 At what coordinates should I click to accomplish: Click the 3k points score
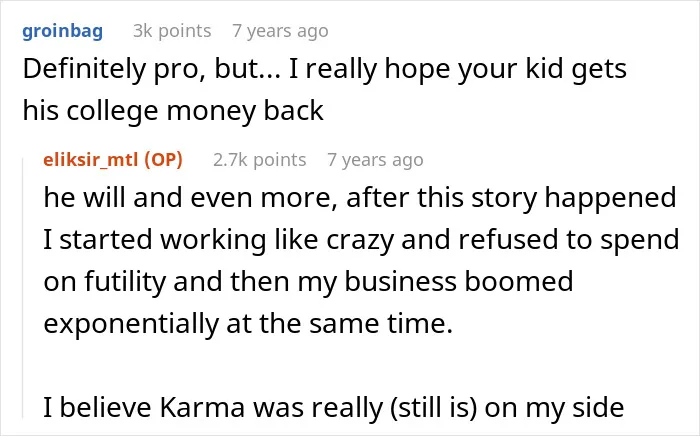pyautogui.click(x=172, y=31)
